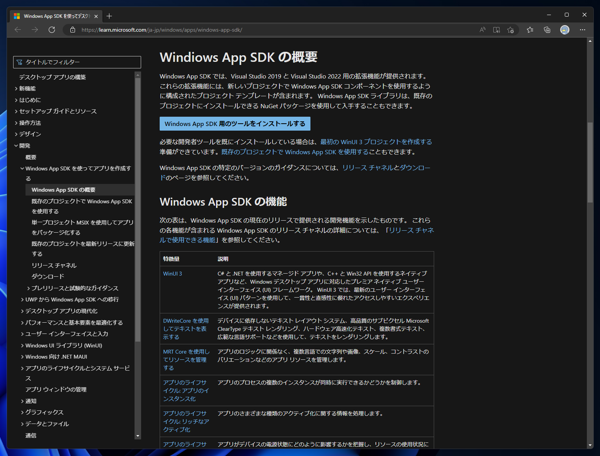Screen dimensions: 600x456
Task: Click the address bar URL learn.microsoft.com
Action: (161, 30)
